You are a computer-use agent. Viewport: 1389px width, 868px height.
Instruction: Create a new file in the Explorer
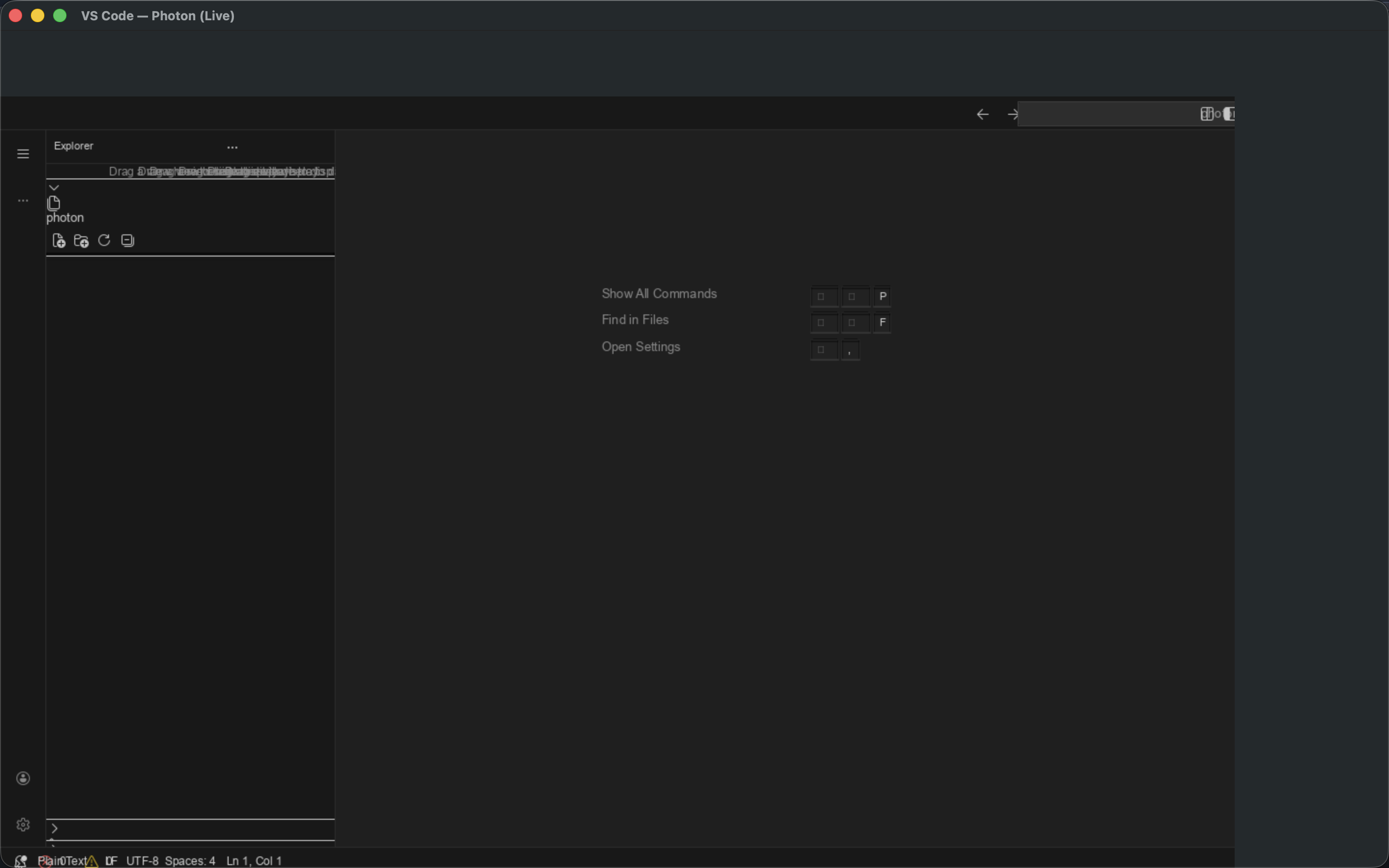pyautogui.click(x=59, y=241)
